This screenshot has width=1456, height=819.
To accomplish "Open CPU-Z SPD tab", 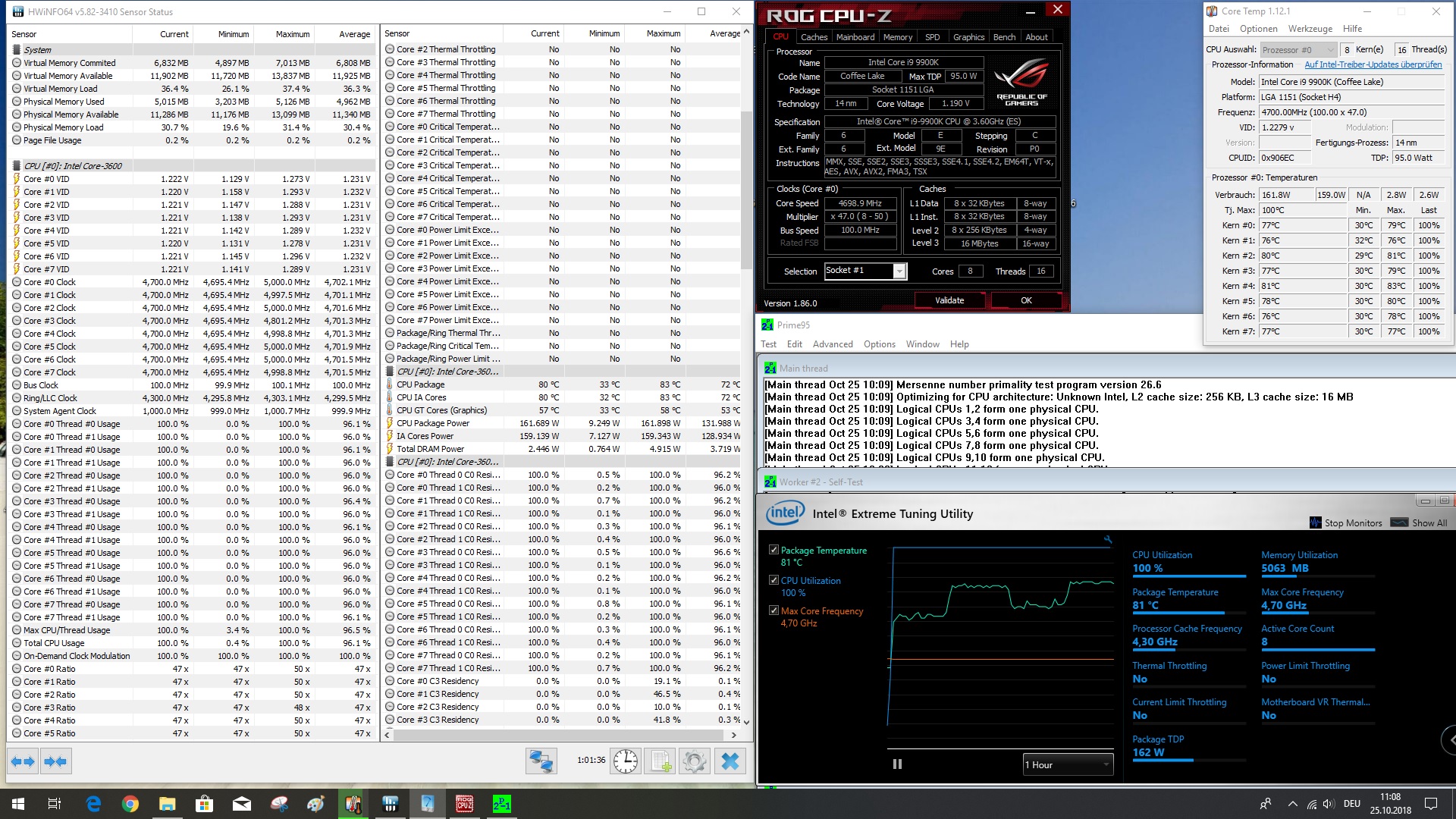I will [x=932, y=37].
